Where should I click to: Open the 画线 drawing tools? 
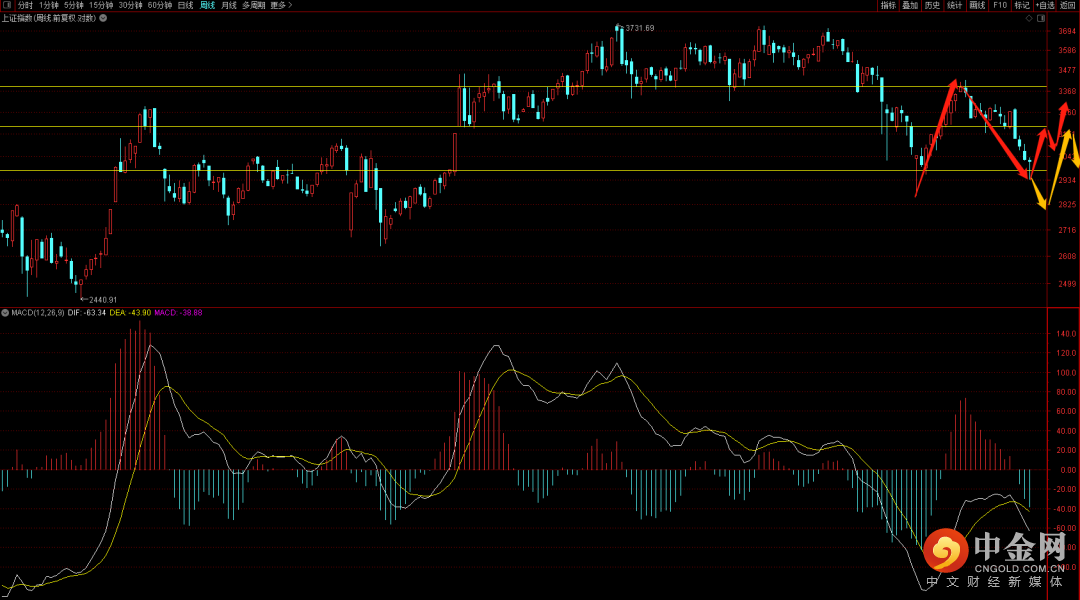pyautogui.click(x=977, y=5)
